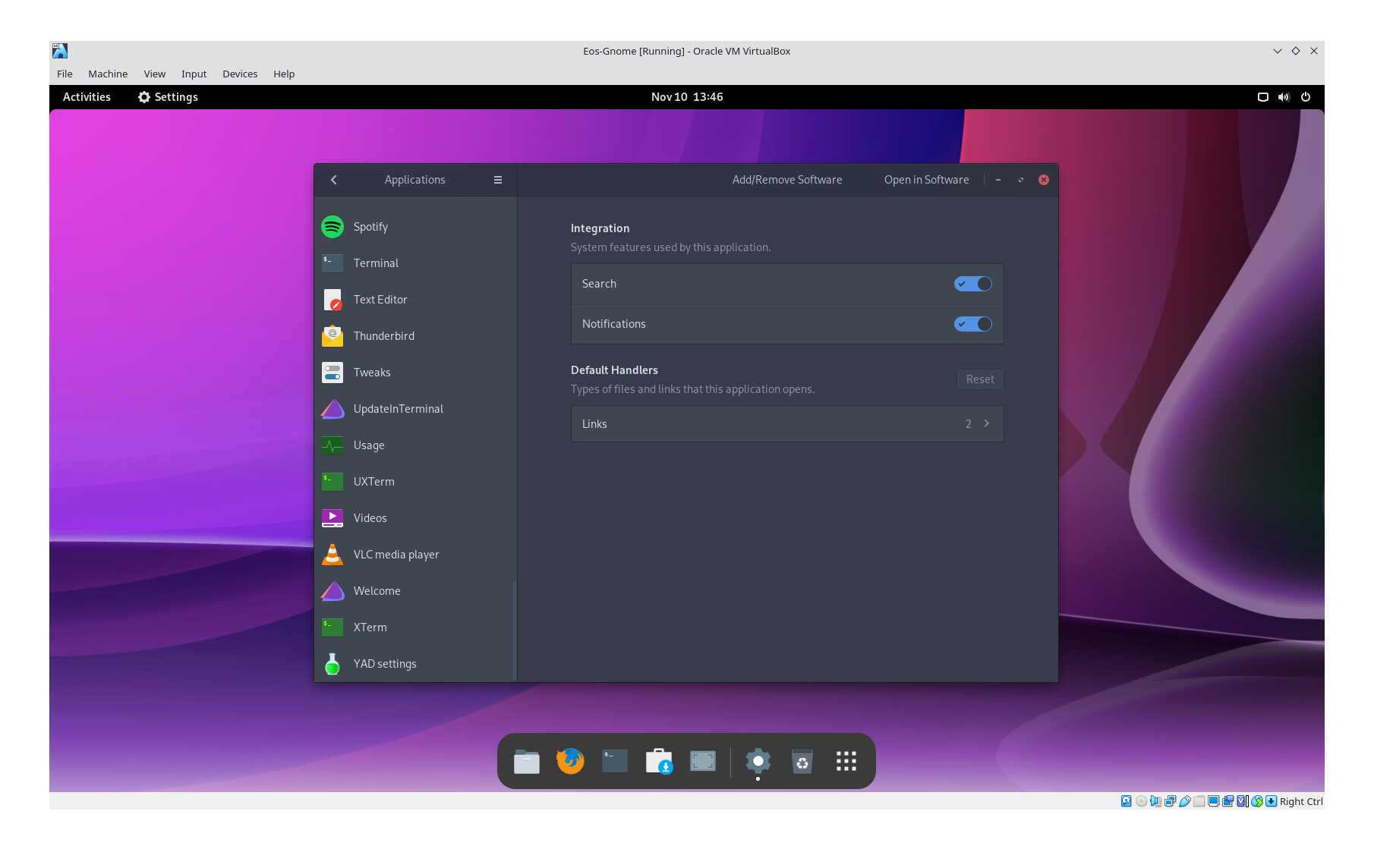This screenshot has width=1374, height=868.
Task: Open the VirtualBox Input menu
Action: (x=194, y=74)
